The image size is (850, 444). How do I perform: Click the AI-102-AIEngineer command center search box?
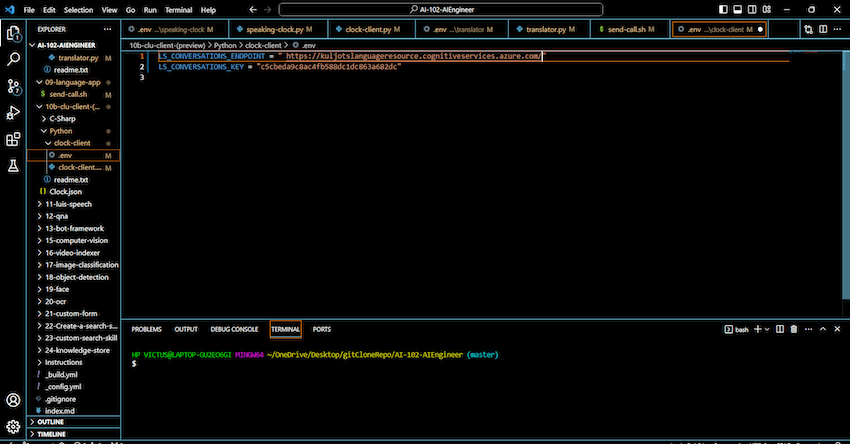(441, 10)
